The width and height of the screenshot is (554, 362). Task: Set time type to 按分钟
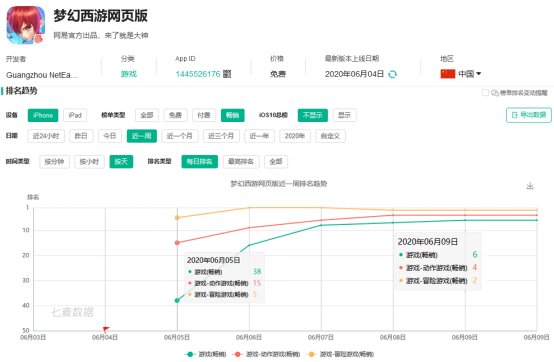pos(54,162)
